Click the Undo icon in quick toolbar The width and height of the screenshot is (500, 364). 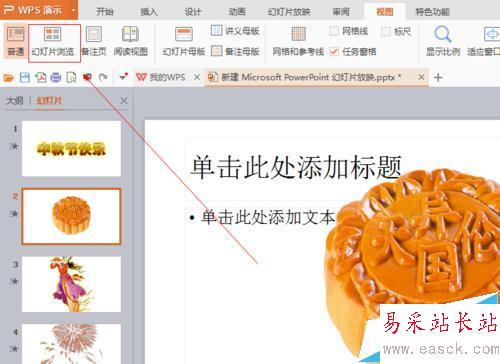click(87, 77)
